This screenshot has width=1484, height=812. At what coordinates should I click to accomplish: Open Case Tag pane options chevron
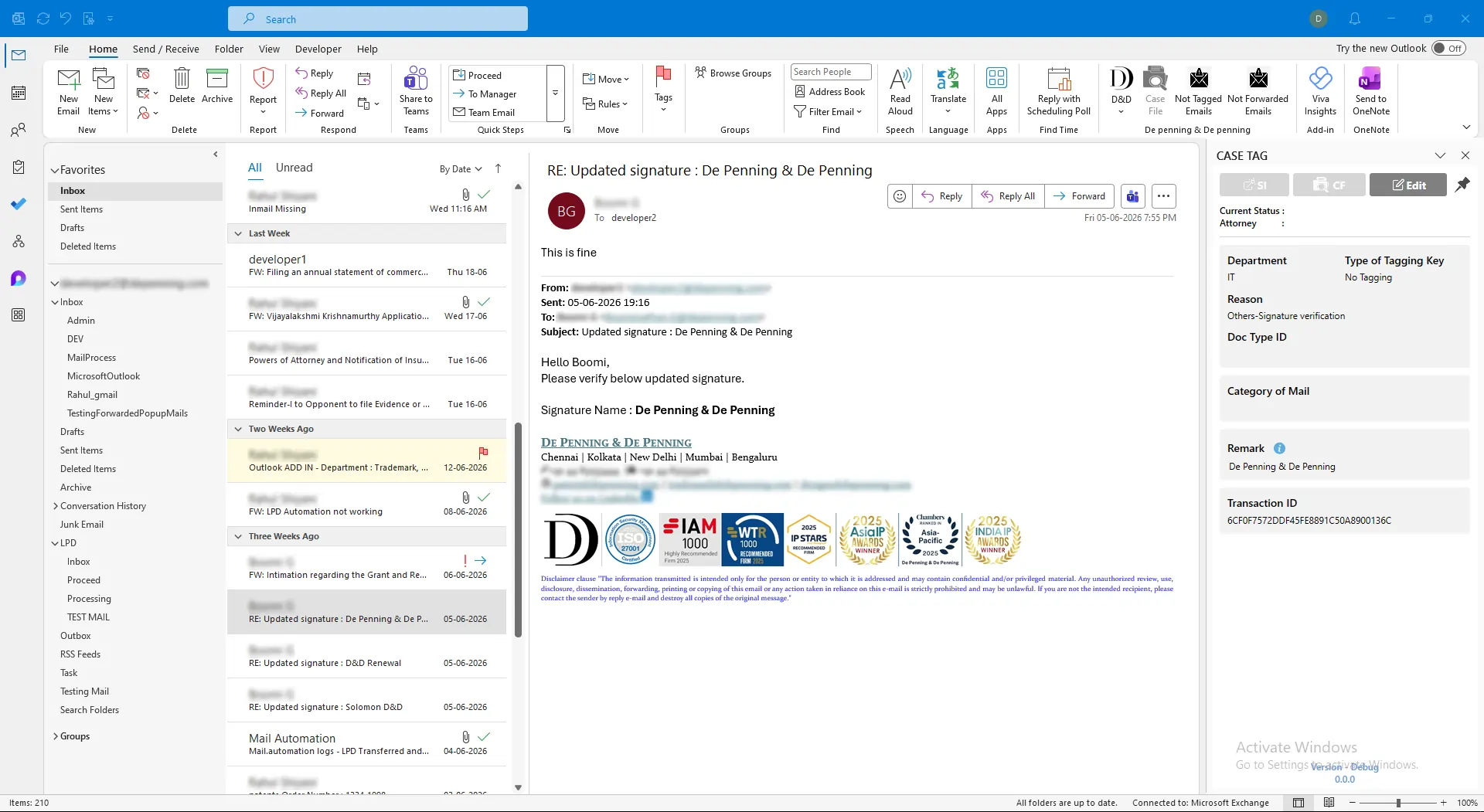tap(1440, 155)
